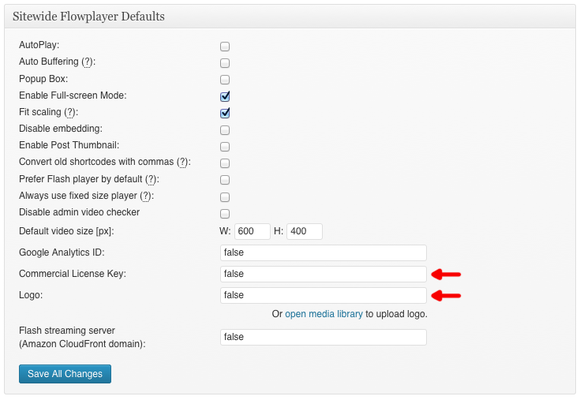Check Disable admin video checker
This screenshot has width=580, height=400.
coord(225,214)
